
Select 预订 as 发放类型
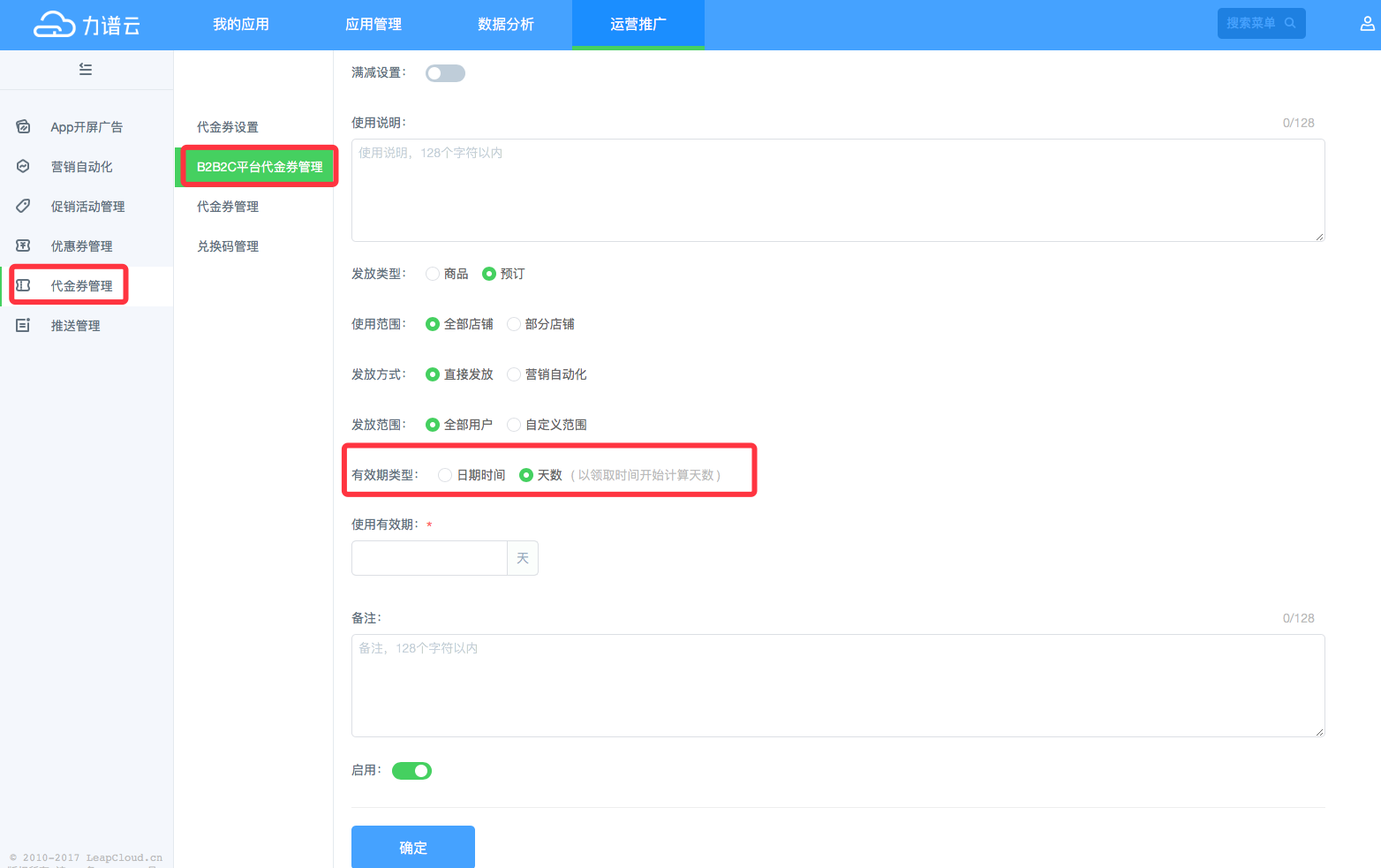click(489, 274)
